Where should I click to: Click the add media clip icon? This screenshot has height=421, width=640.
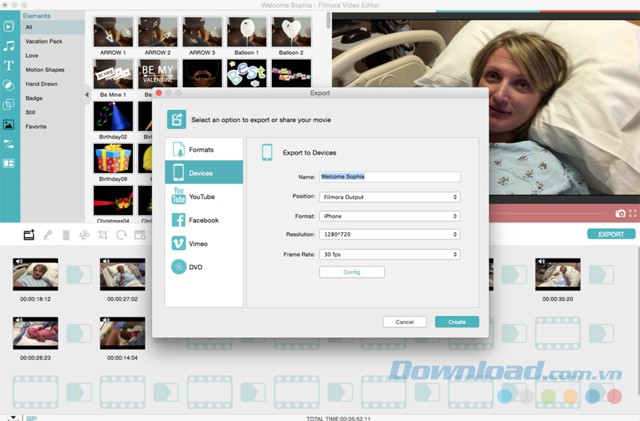click(x=29, y=234)
